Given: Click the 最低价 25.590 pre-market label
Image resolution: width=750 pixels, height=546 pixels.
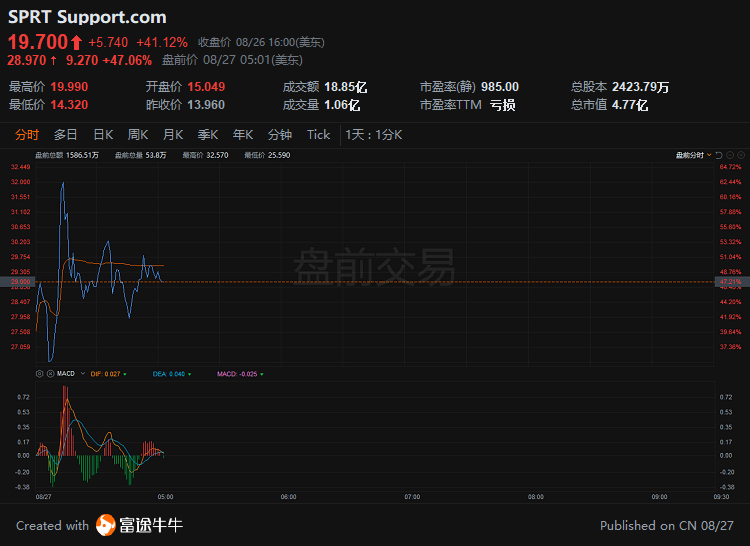Looking at the screenshot, I should coord(267,155).
